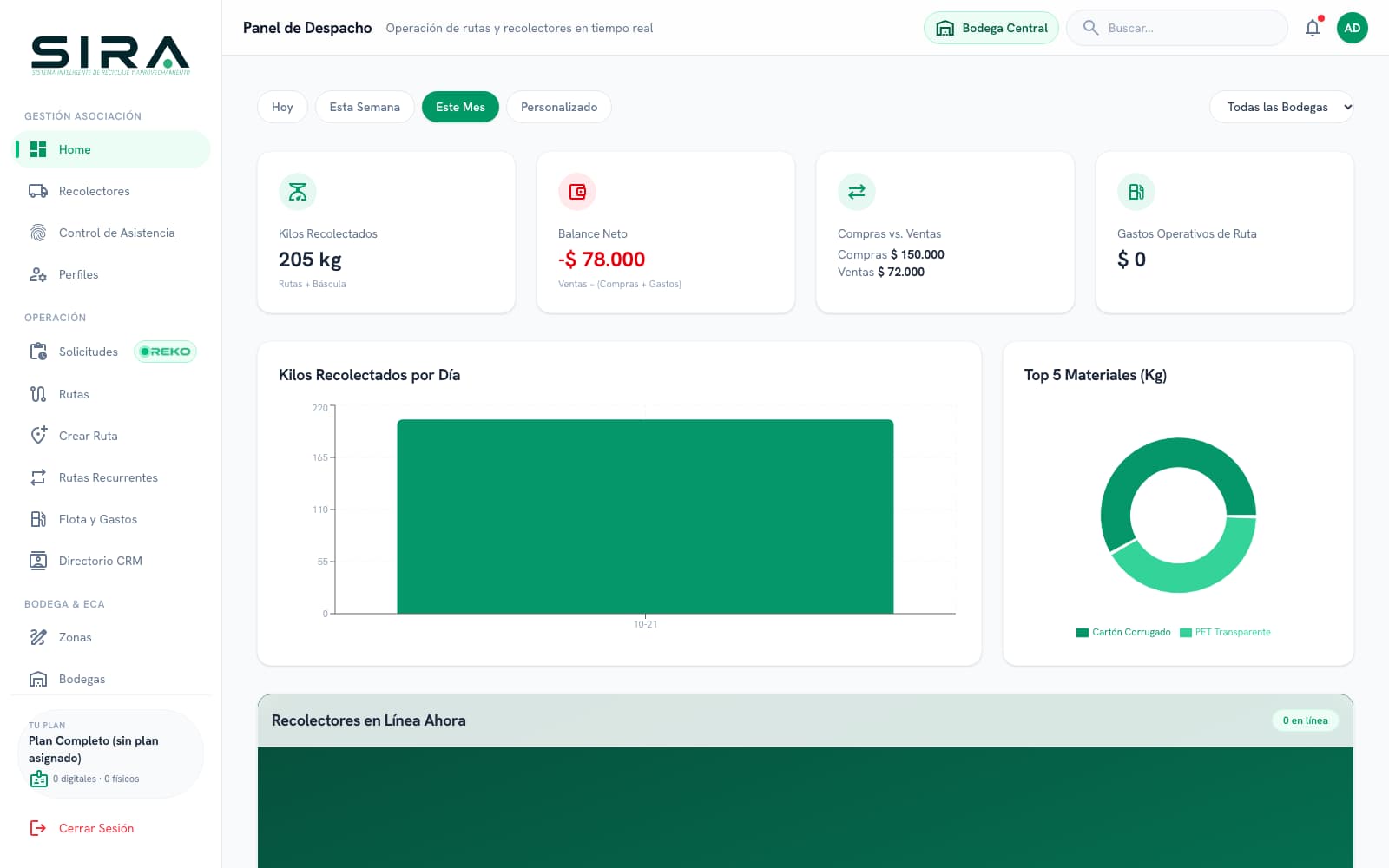Viewport: 1389px width, 868px height.
Task: Click the Cerrar Sesión link
Action: [96, 828]
